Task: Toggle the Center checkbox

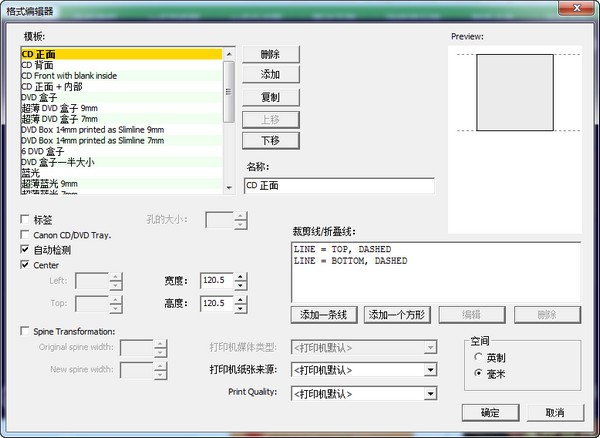Action: point(25,266)
